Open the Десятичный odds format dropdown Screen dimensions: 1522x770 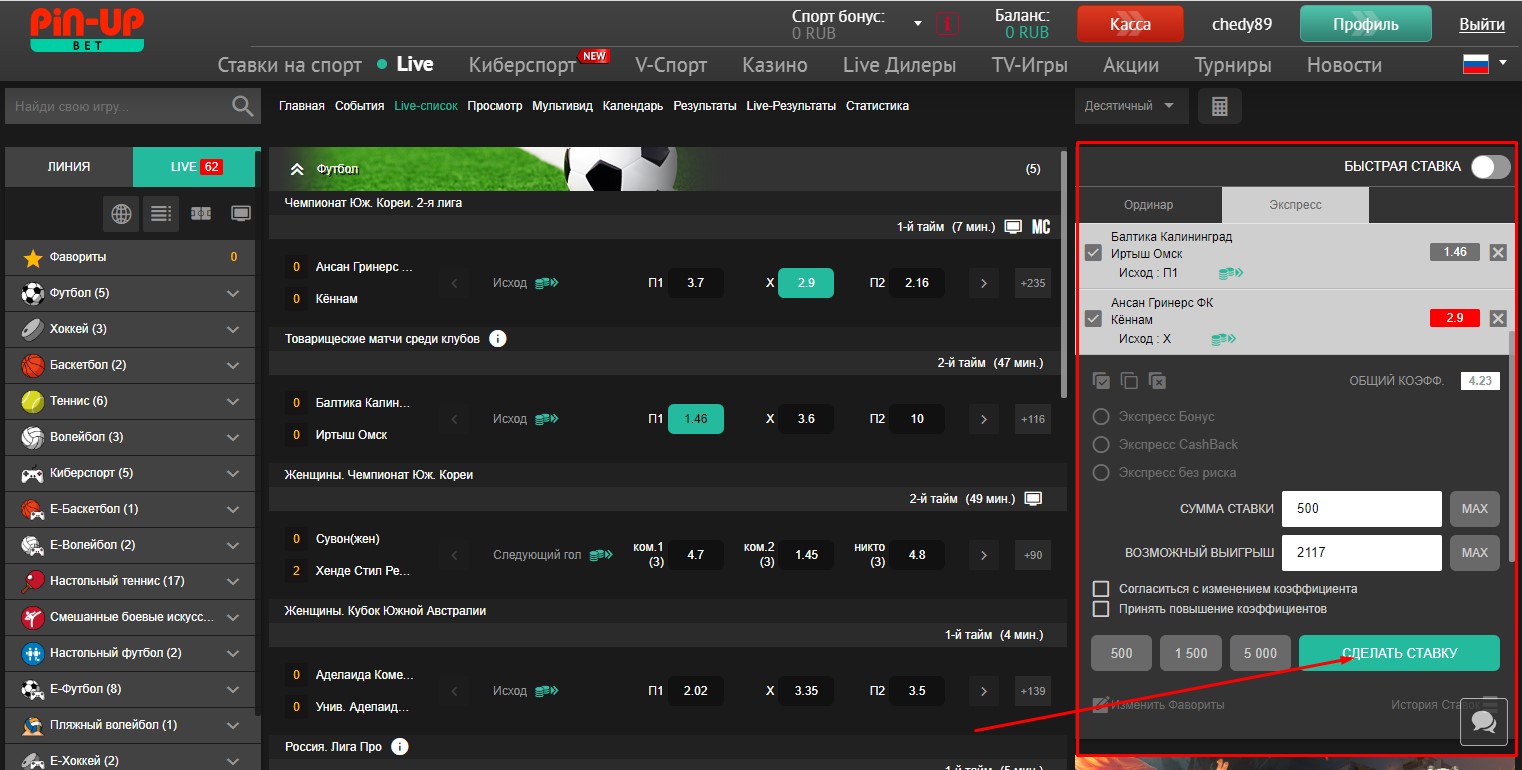click(1130, 106)
